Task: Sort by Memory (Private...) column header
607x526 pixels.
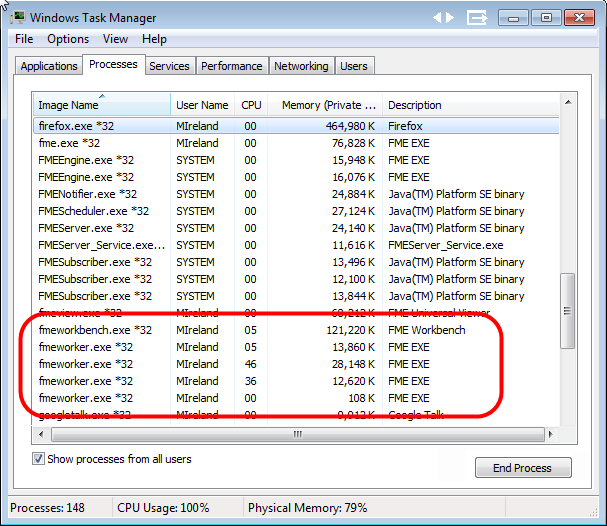Action: click(x=325, y=105)
